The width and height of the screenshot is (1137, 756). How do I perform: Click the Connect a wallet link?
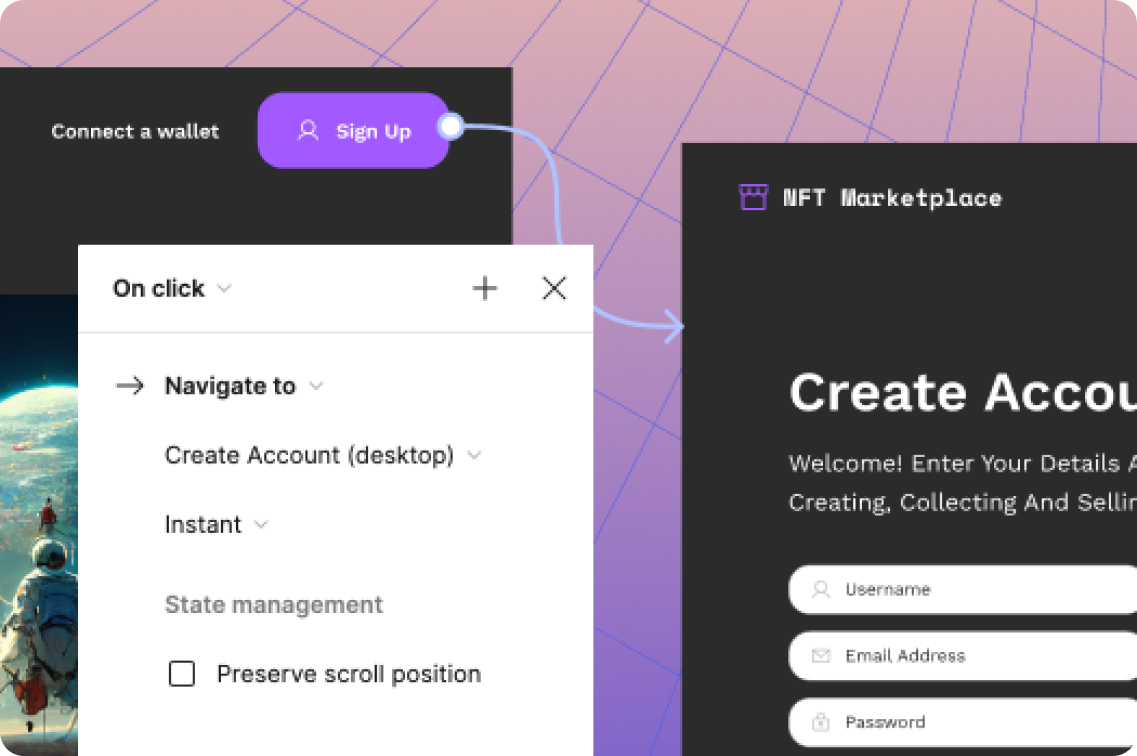[135, 131]
